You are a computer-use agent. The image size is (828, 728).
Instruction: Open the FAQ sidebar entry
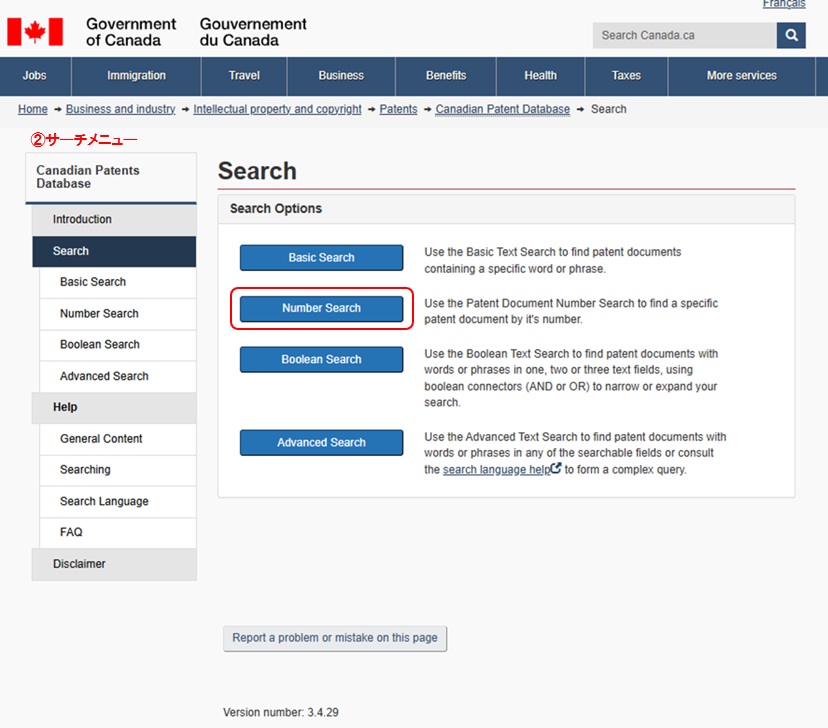71,532
